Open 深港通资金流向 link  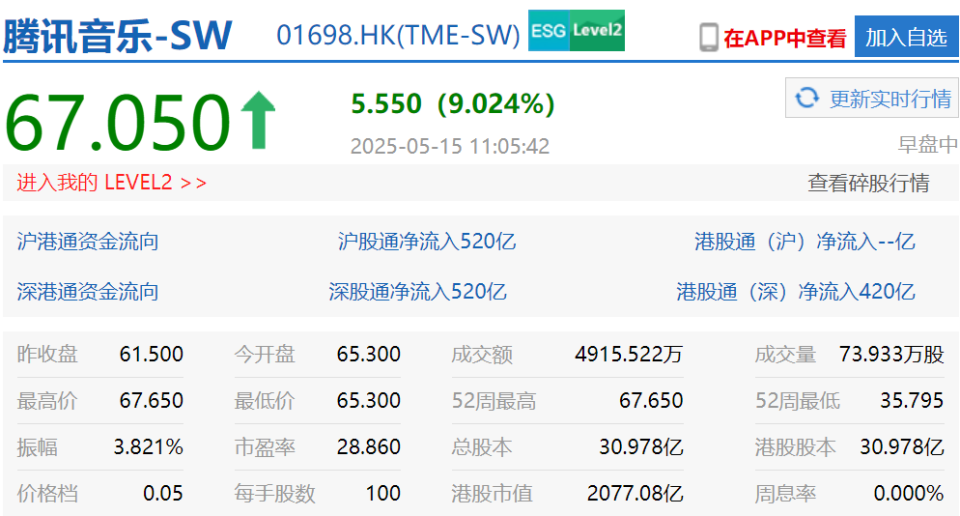pos(88,291)
